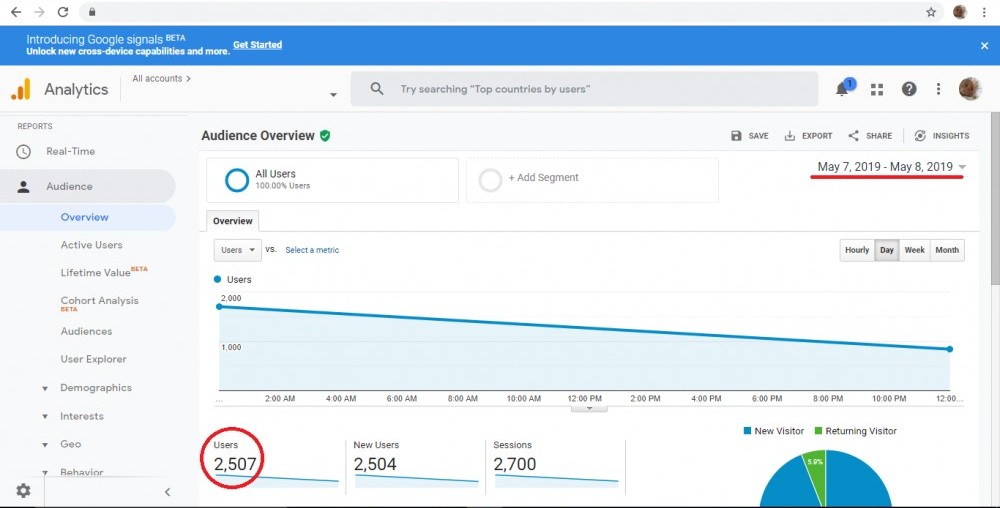The height and width of the screenshot is (508, 1000).
Task: Click SHARE report button
Action: click(x=870, y=136)
